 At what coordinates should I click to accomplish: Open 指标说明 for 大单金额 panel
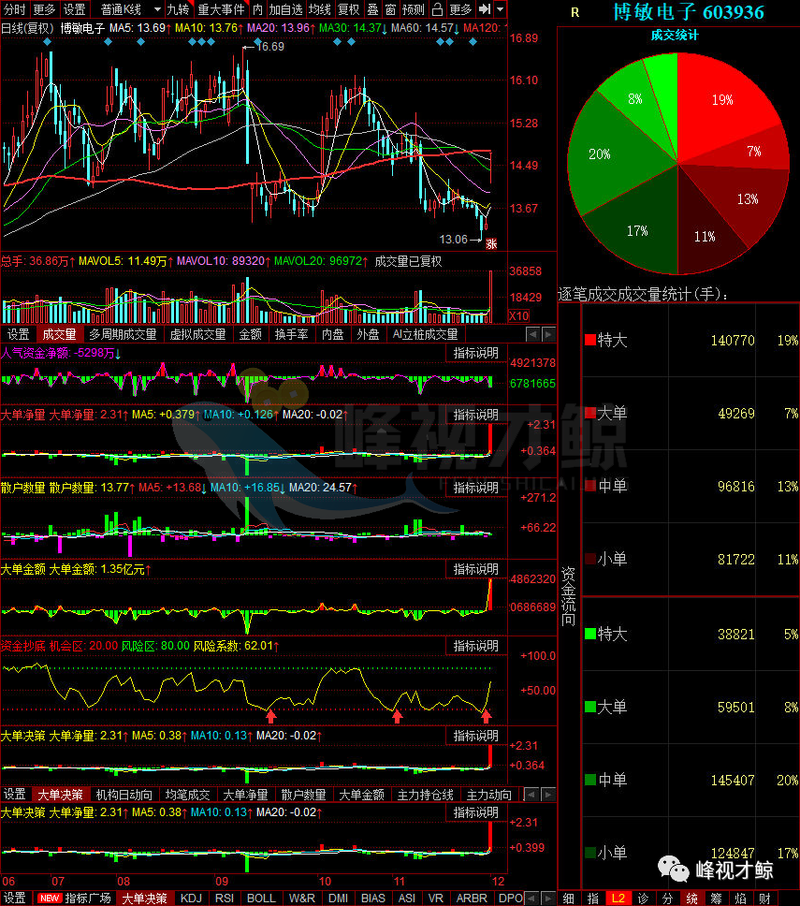pos(476,569)
